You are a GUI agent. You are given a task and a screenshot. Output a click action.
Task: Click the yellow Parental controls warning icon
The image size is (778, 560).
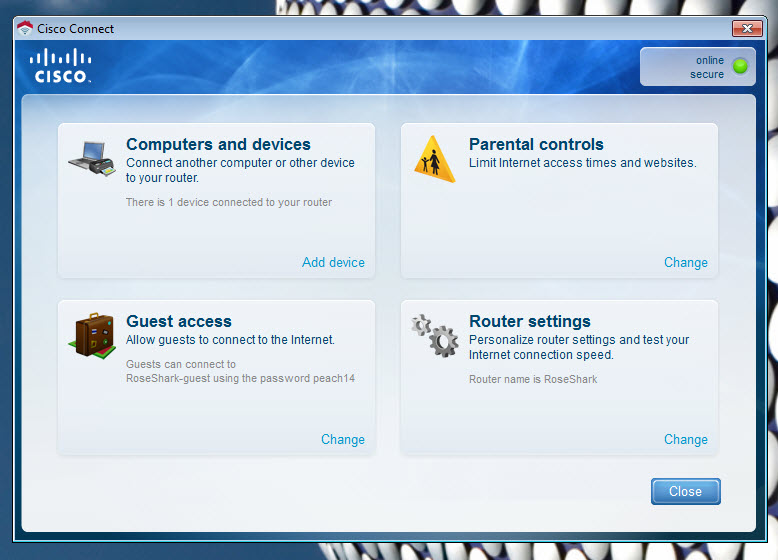pos(435,159)
